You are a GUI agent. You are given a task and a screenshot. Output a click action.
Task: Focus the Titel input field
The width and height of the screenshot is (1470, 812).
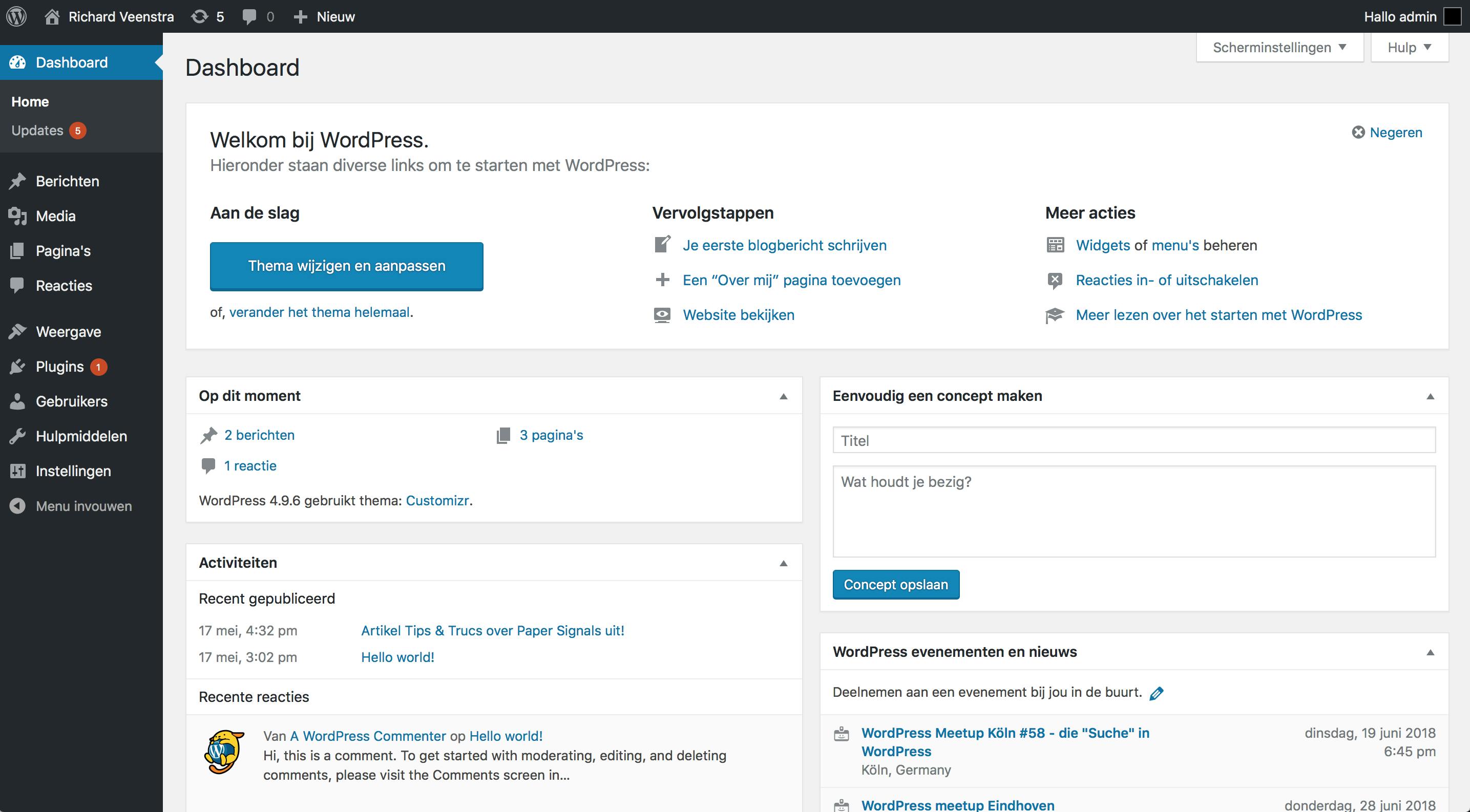(x=1133, y=440)
